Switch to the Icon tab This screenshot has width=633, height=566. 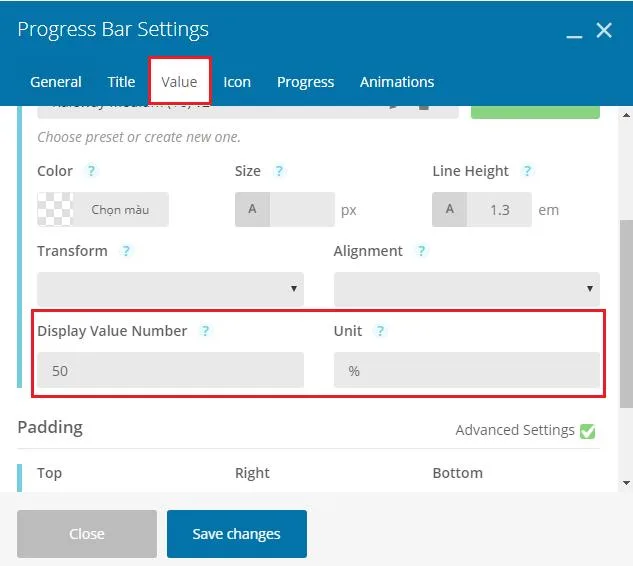click(237, 82)
